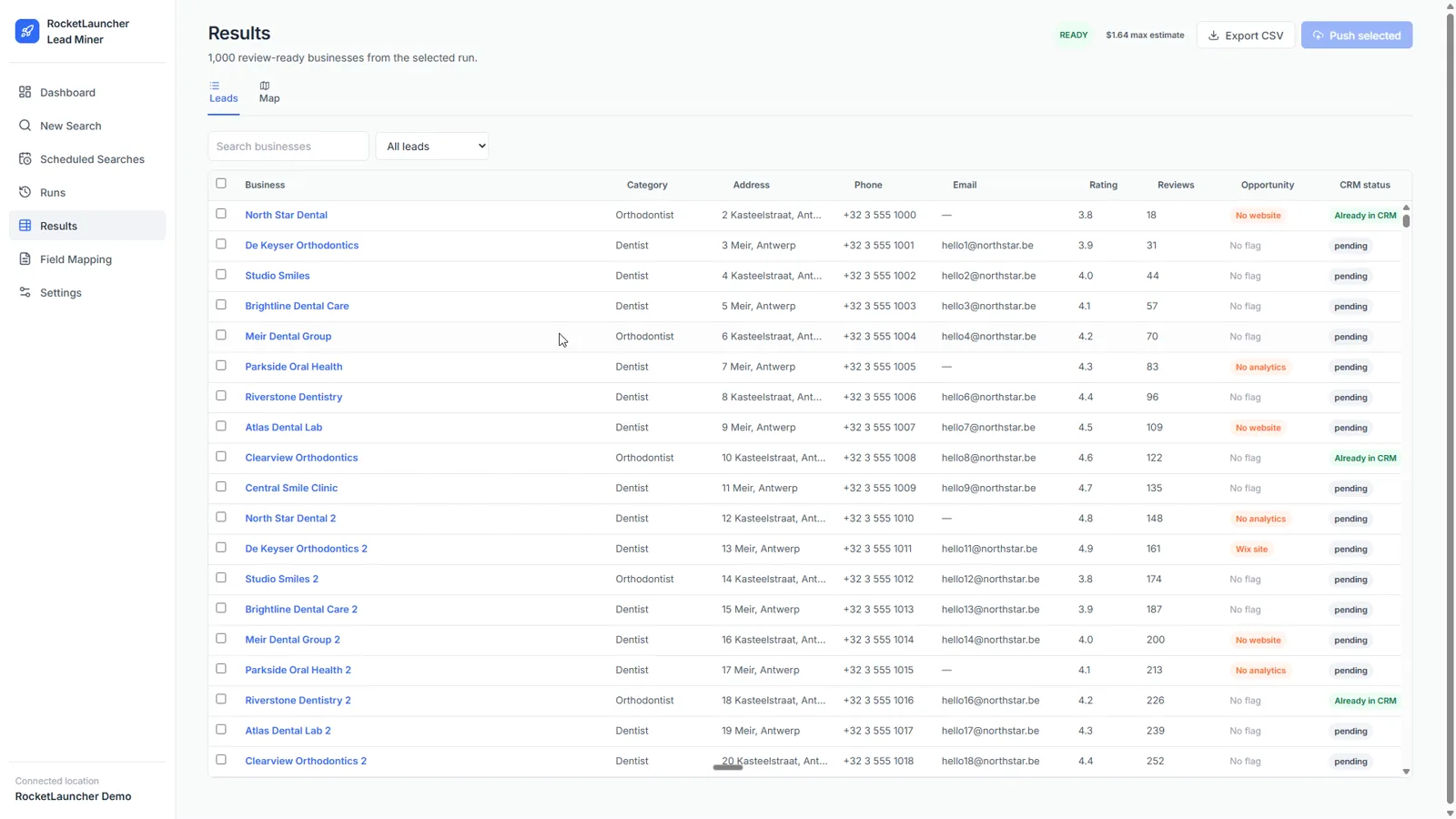This screenshot has height=819, width=1456.
Task: Click the table's vertical scrollbar thumb
Action: click(x=1406, y=220)
